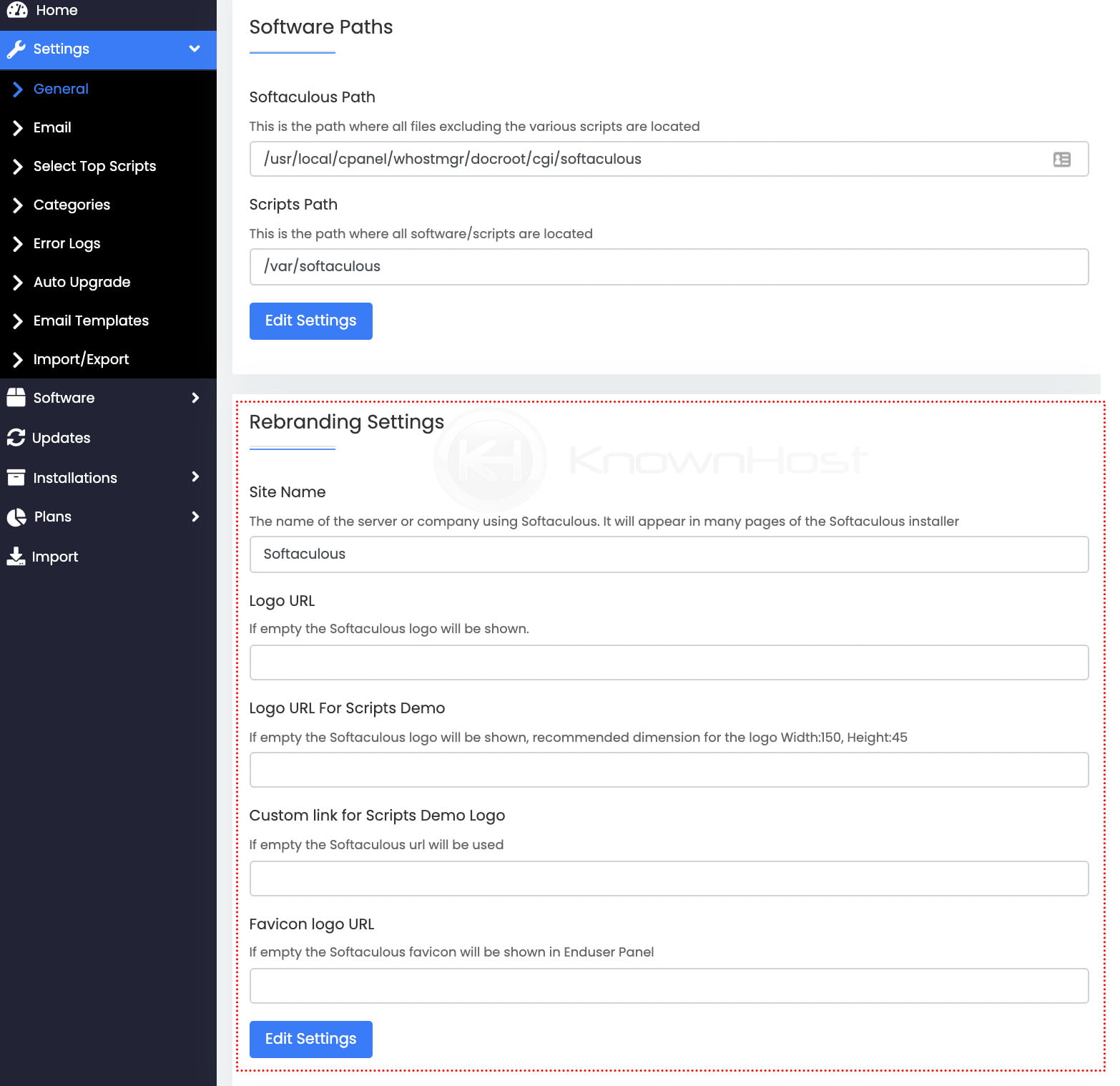Go to Auto Upgrade settings

tap(82, 282)
